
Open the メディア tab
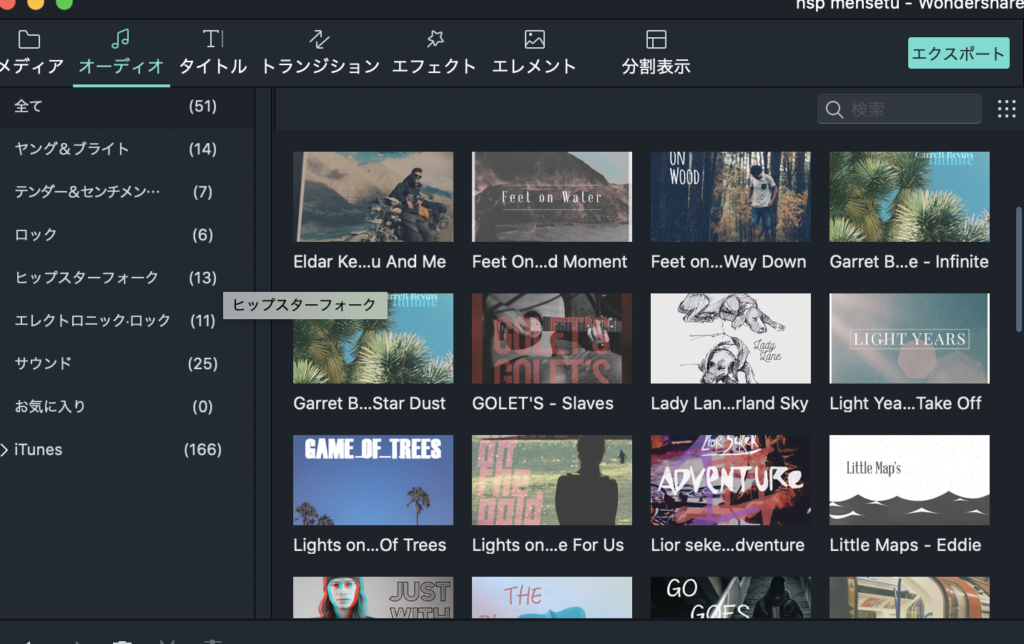point(29,52)
